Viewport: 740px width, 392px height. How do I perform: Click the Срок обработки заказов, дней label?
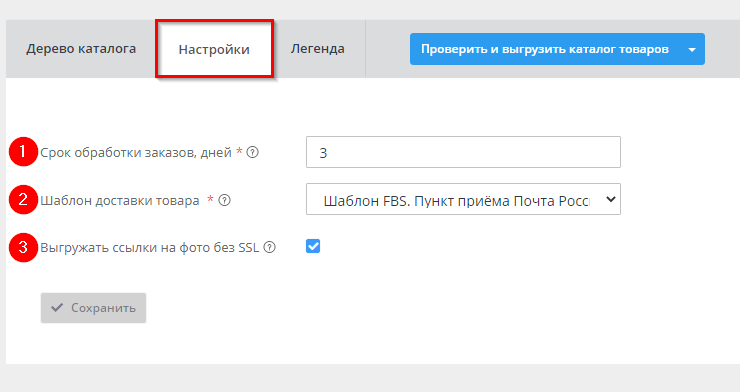point(136,152)
